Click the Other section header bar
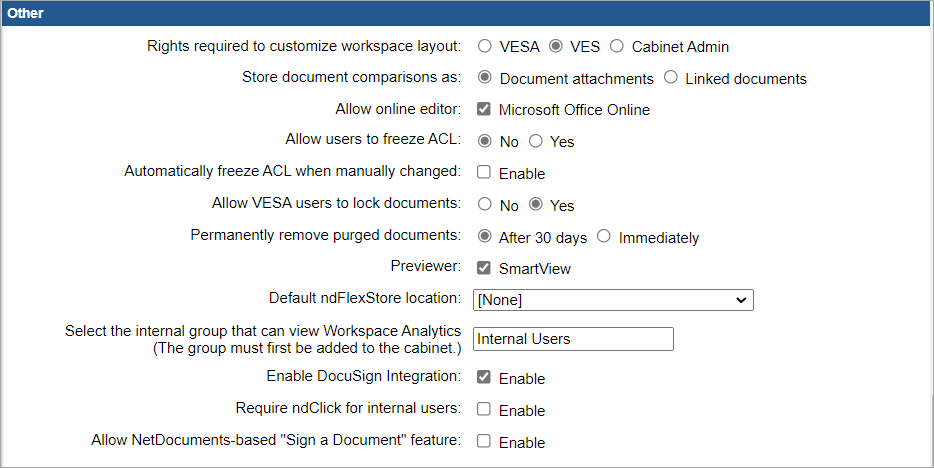The height and width of the screenshot is (468, 934). click(x=466, y=14)
